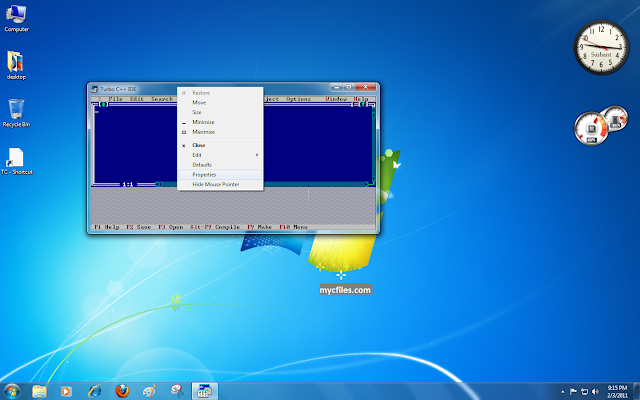640x400 pixels.
Task: Click F3 Open in Turbo C++ status bar
Action: (x=170, y=227)
